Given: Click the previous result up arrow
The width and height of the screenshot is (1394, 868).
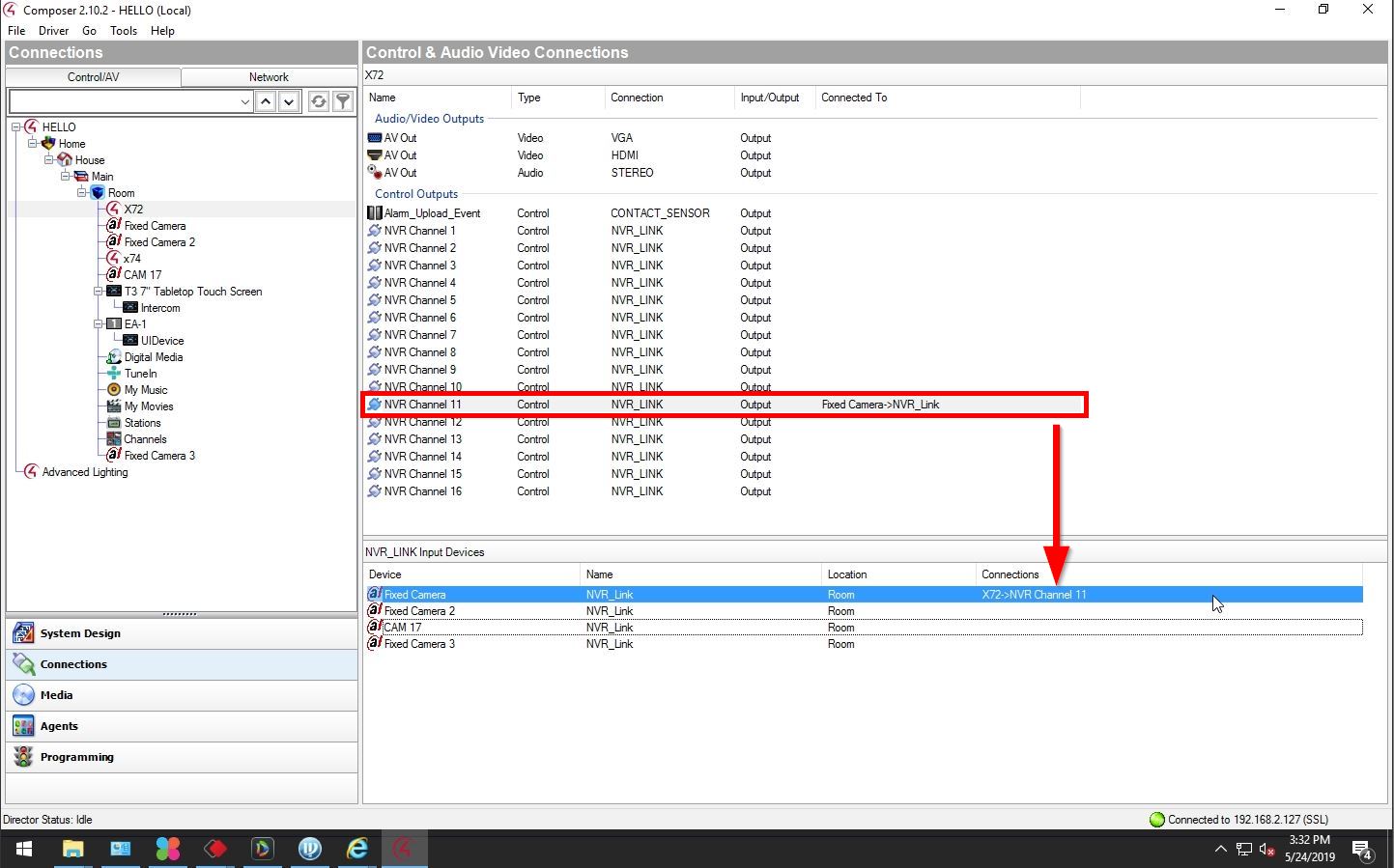Looking at the screenshot, I should 266,101.
